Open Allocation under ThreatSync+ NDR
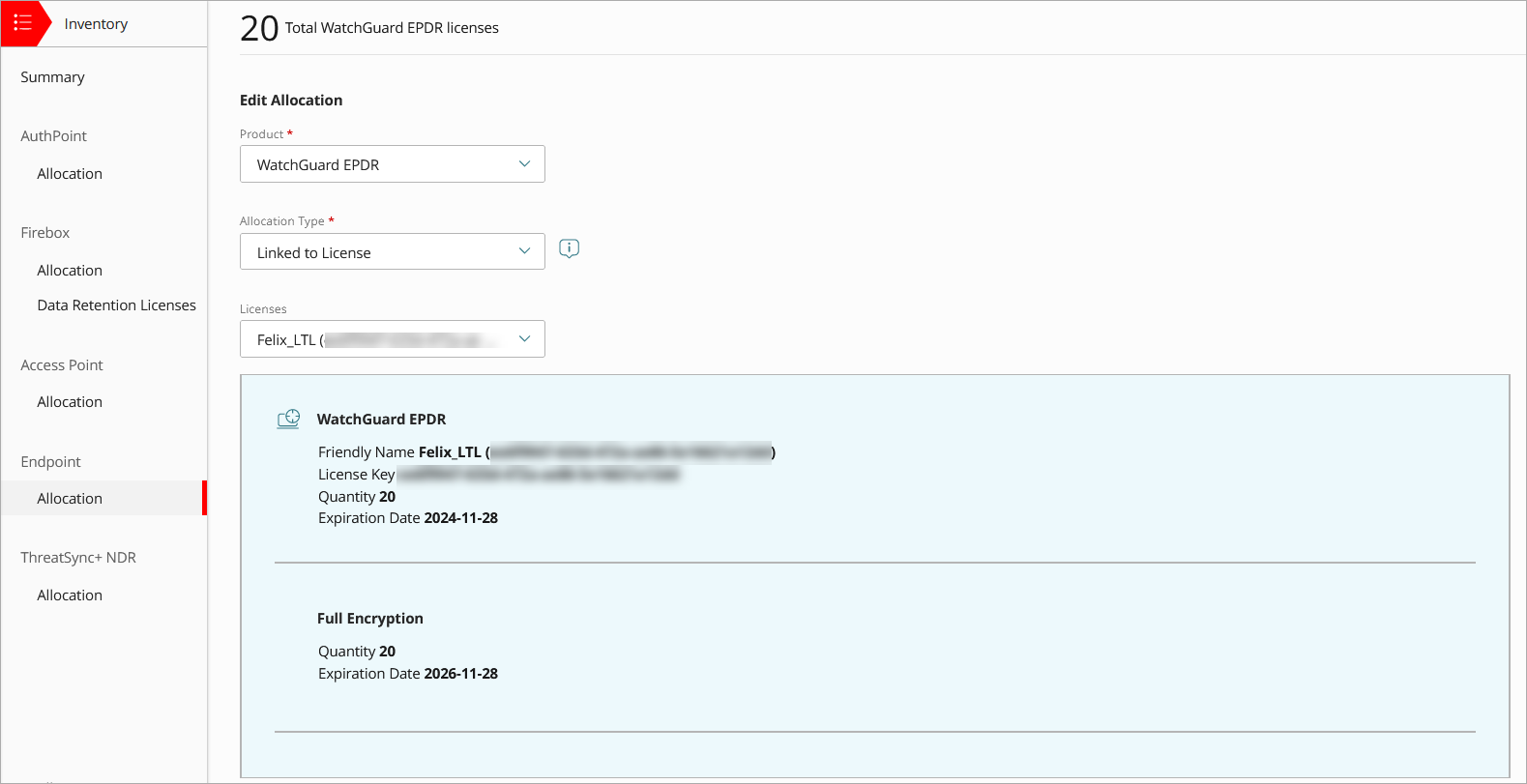The image size is (1527, 784). point(70,595)
